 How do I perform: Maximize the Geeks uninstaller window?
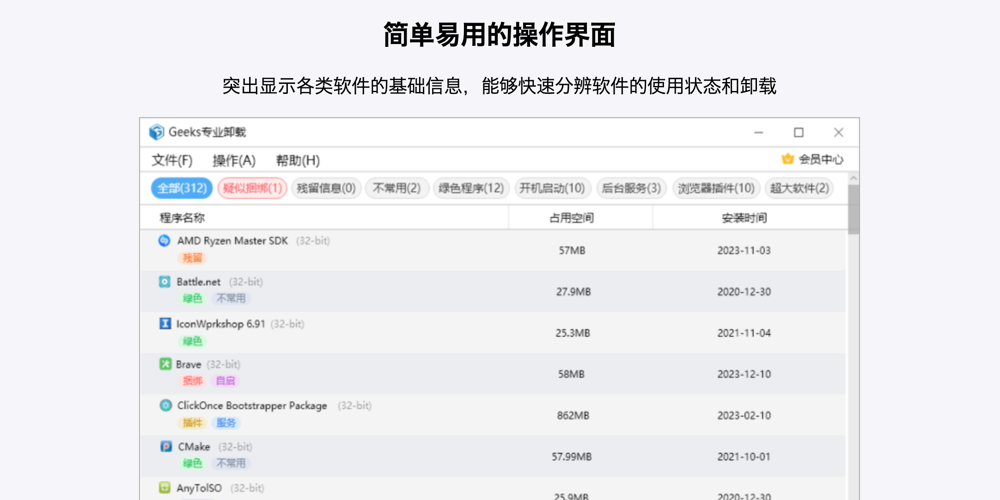[x=799, y=133]
